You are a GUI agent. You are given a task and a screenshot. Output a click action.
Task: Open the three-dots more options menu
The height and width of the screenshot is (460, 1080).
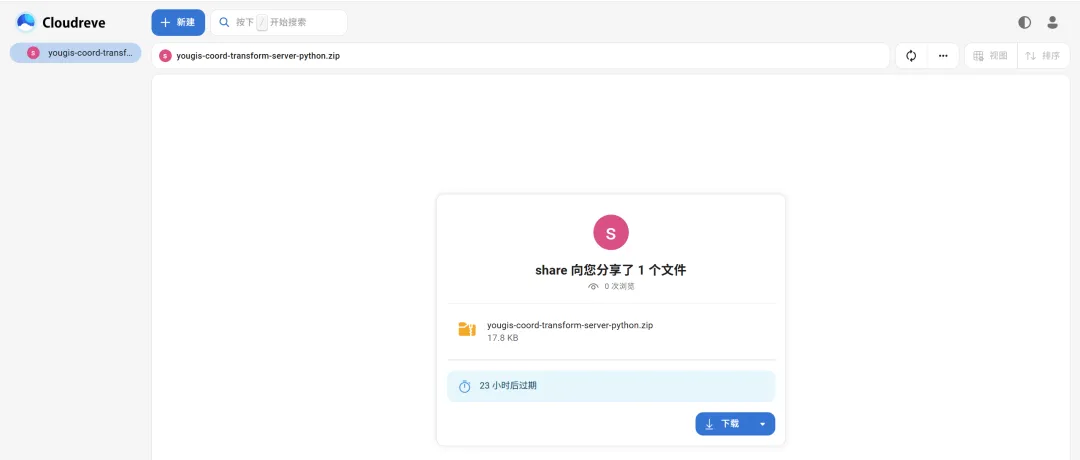click(x=943, y=56)
